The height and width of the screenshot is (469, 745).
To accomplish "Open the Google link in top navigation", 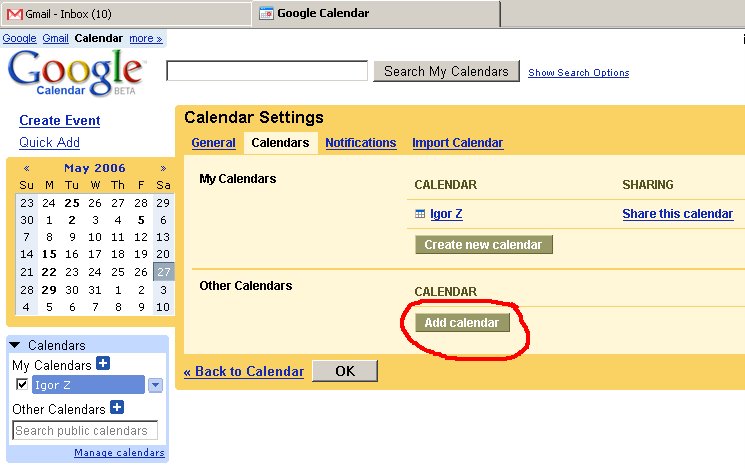I will pos(19,38).
